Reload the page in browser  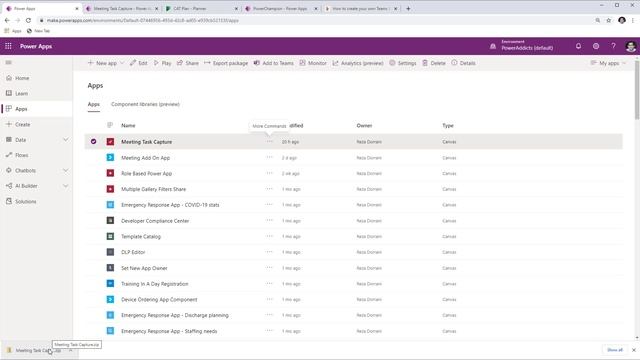[x=28, y=20]
